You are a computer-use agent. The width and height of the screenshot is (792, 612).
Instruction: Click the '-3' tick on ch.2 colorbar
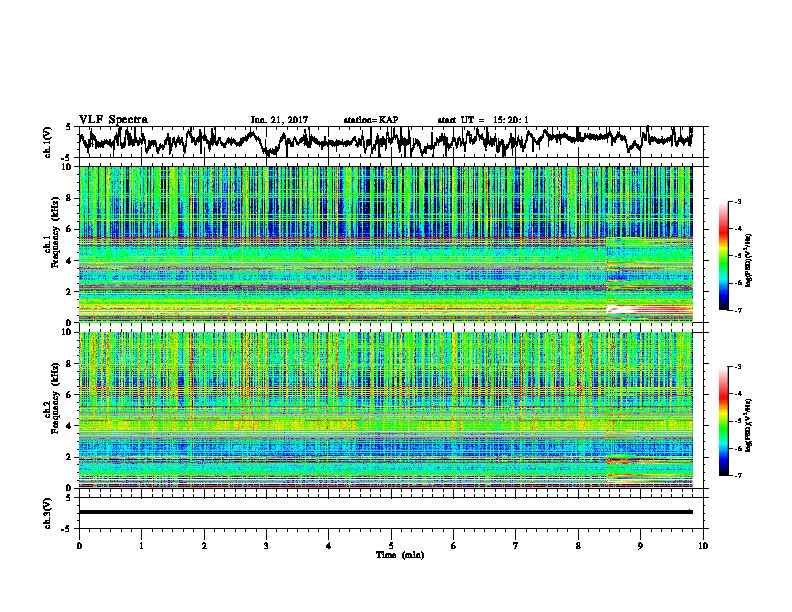tap(738, 367)
